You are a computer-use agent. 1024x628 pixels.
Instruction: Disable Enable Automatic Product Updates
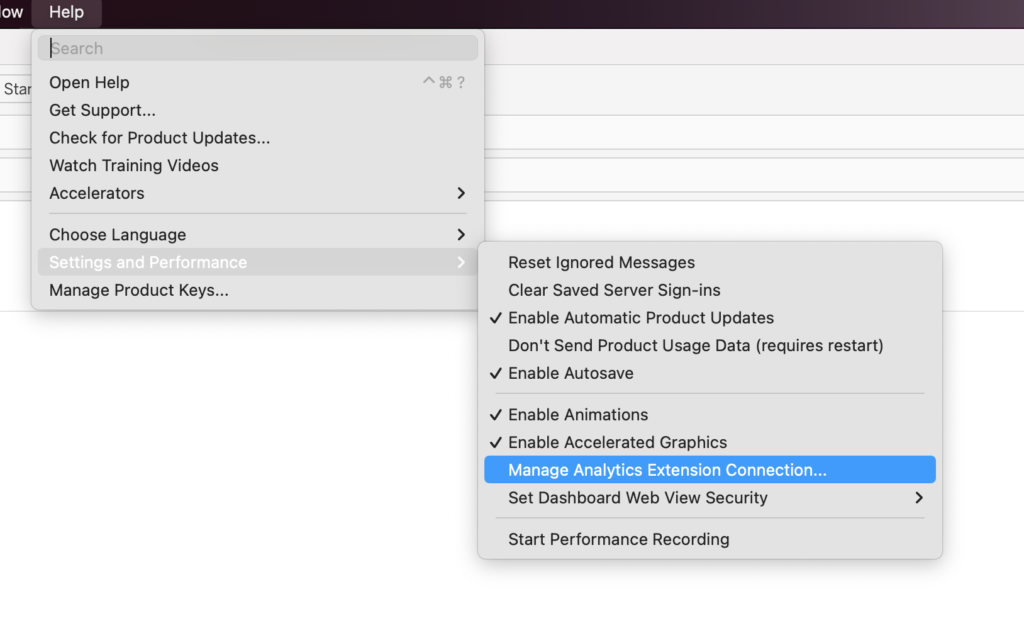641,318
